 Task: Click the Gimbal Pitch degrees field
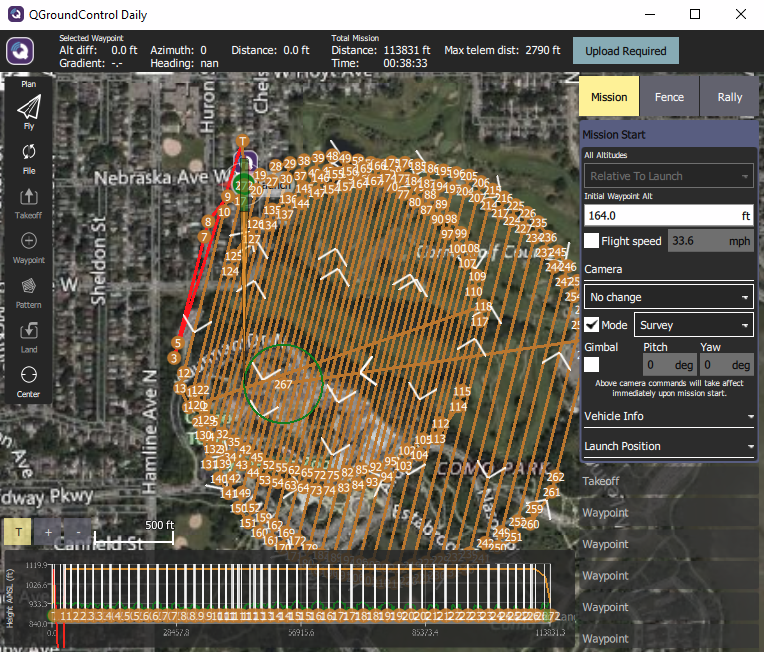point(669,364)
